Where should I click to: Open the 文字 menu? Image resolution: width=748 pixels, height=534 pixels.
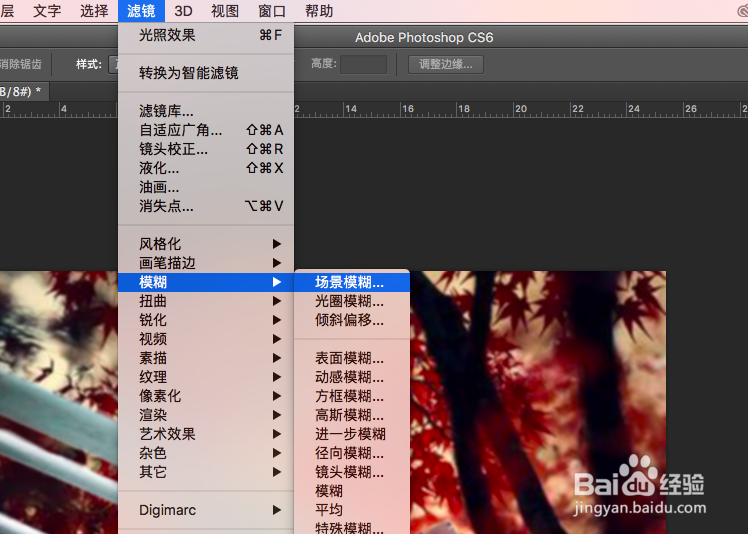pyautogui.click(x=47, y=10)
